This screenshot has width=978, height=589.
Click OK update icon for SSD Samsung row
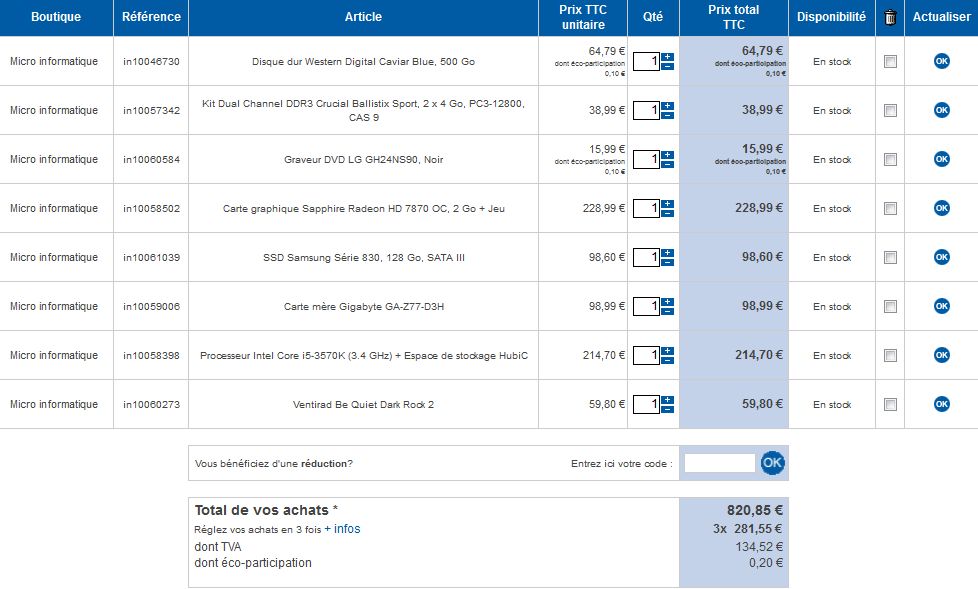pyautogui.click(x=941, y=257)
